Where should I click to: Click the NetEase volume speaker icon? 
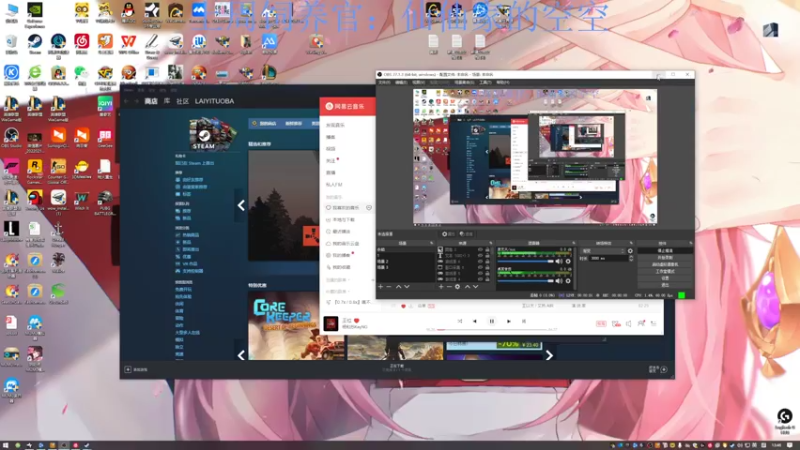tap(629, 323)
